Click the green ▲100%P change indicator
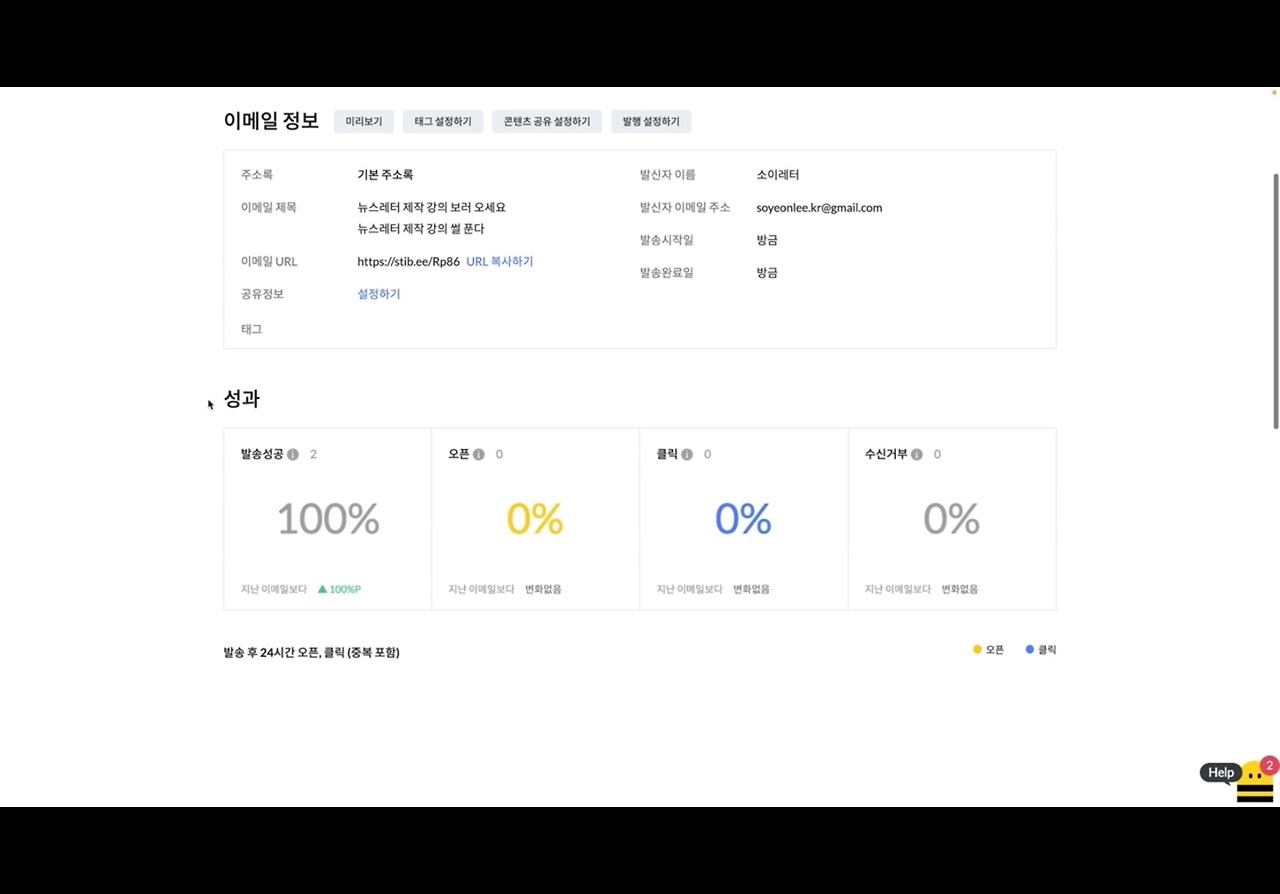Screen dimensions: 1280x894 click(x=339, y=589)
